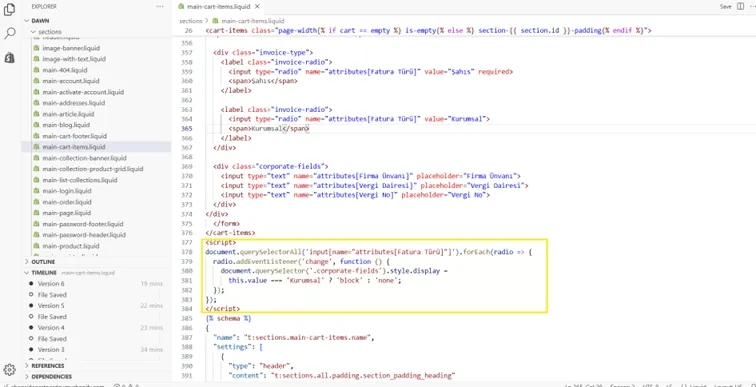The width and height of the screenshot is (756, 387).
Task: Select File Saved entry below Version 6
Action: (x=52, y=294)
